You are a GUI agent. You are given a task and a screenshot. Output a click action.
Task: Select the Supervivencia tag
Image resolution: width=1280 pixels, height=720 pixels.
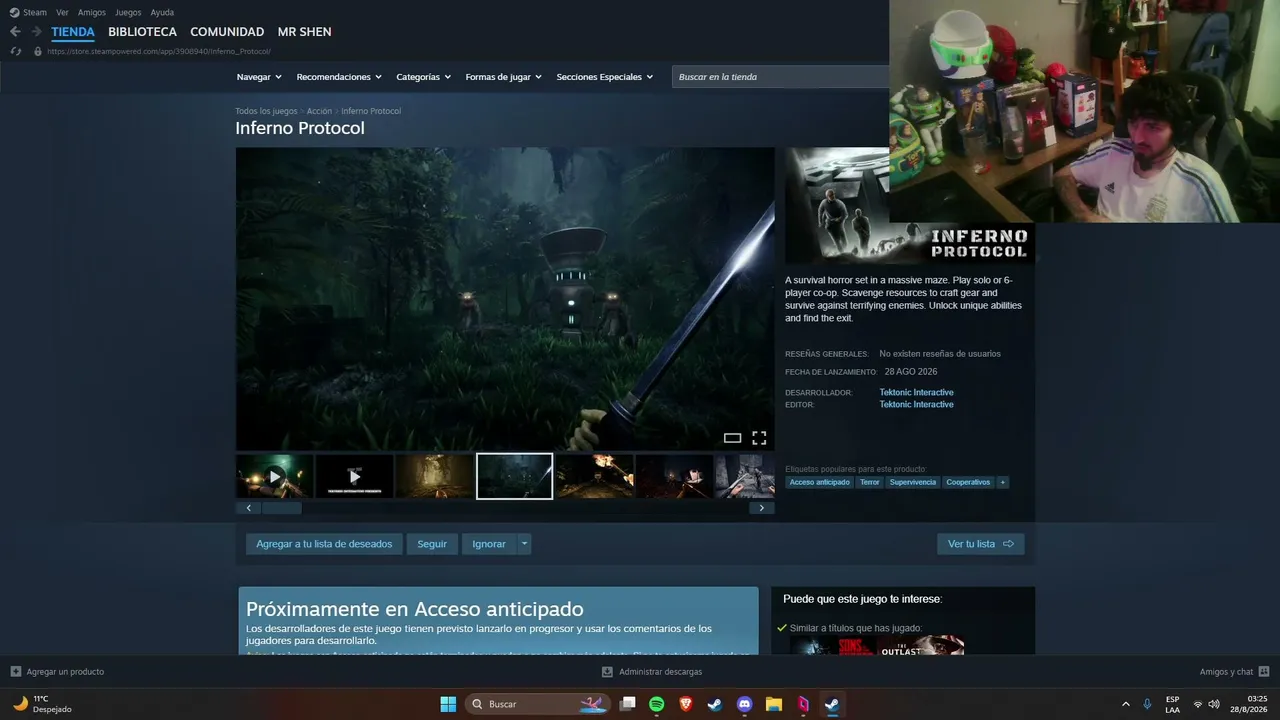pyautogui.click(x=913, y=482)
